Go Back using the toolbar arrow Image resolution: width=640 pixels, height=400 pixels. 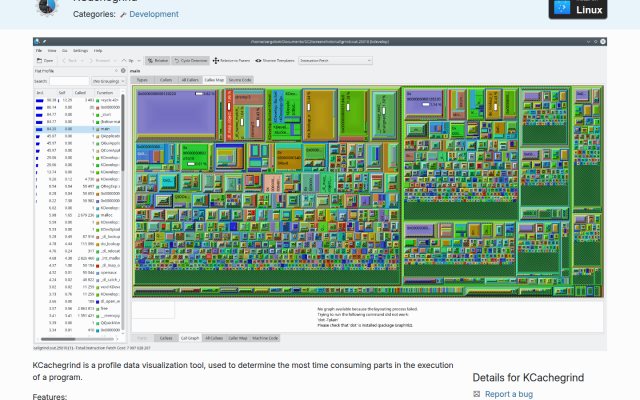tap(70, 60)
